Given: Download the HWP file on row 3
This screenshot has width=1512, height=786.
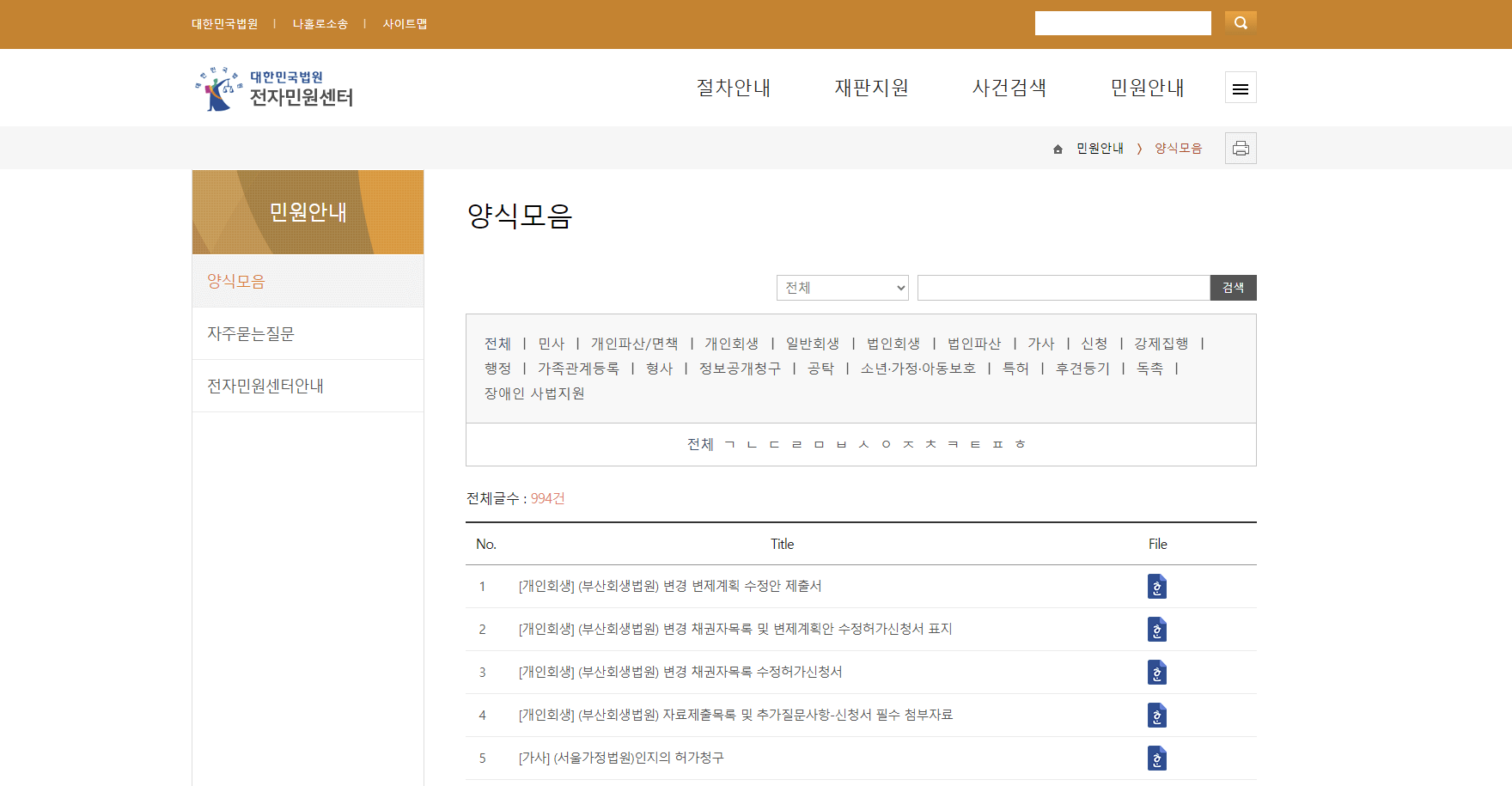Looking at the screenshot, I should click(1157, 673).
